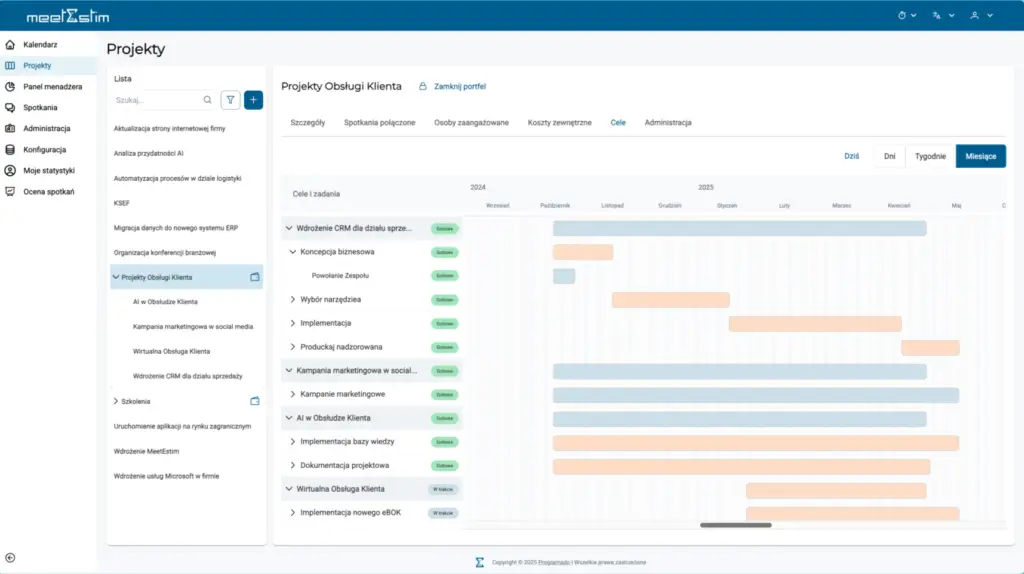Switch timeline view to Dni
Image resolution: width=1024 pixels, height=574 pixels.
888,156
